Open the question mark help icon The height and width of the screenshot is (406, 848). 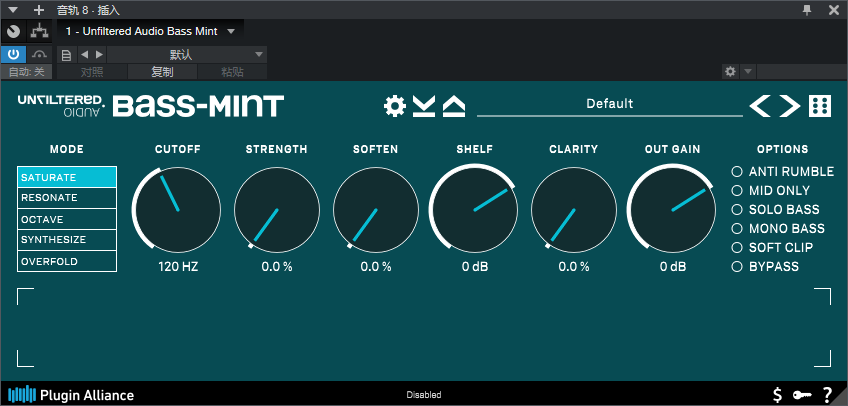(x=827, y=395)
